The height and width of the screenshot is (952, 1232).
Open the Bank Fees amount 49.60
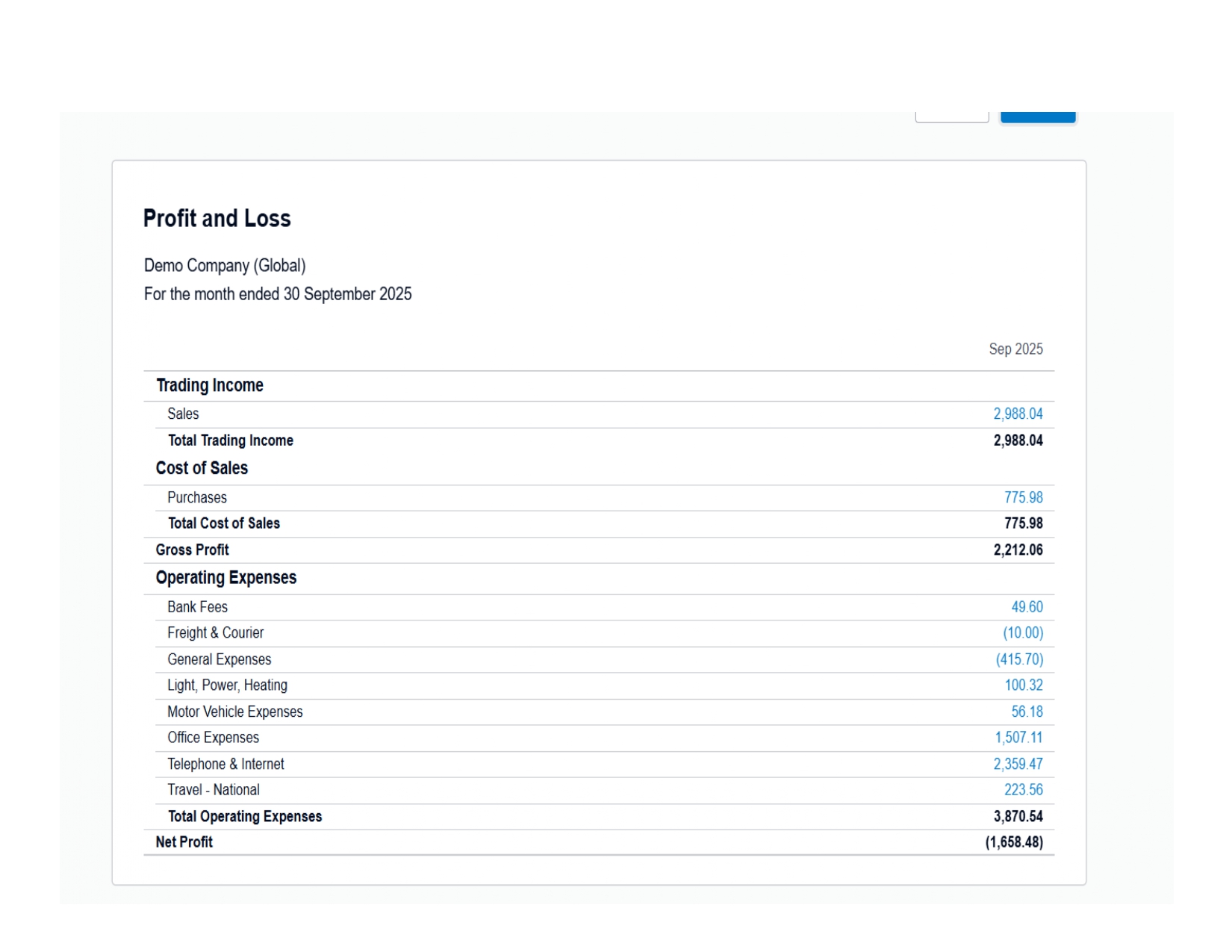tap(1027, 607)
